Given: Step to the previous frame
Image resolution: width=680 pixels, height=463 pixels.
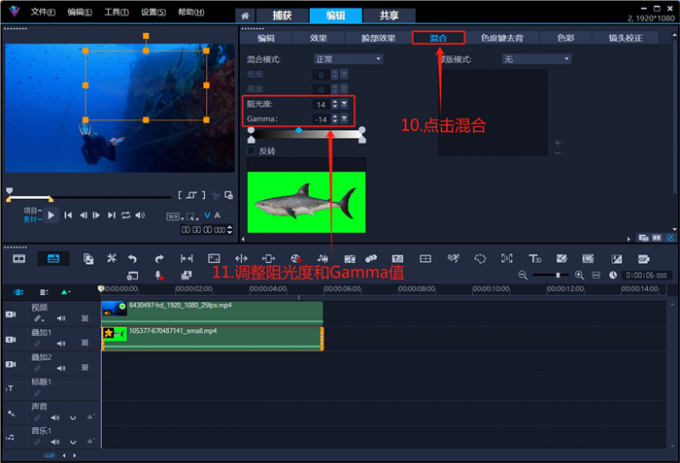Looking at the screenshot, I should coord(83,215).
